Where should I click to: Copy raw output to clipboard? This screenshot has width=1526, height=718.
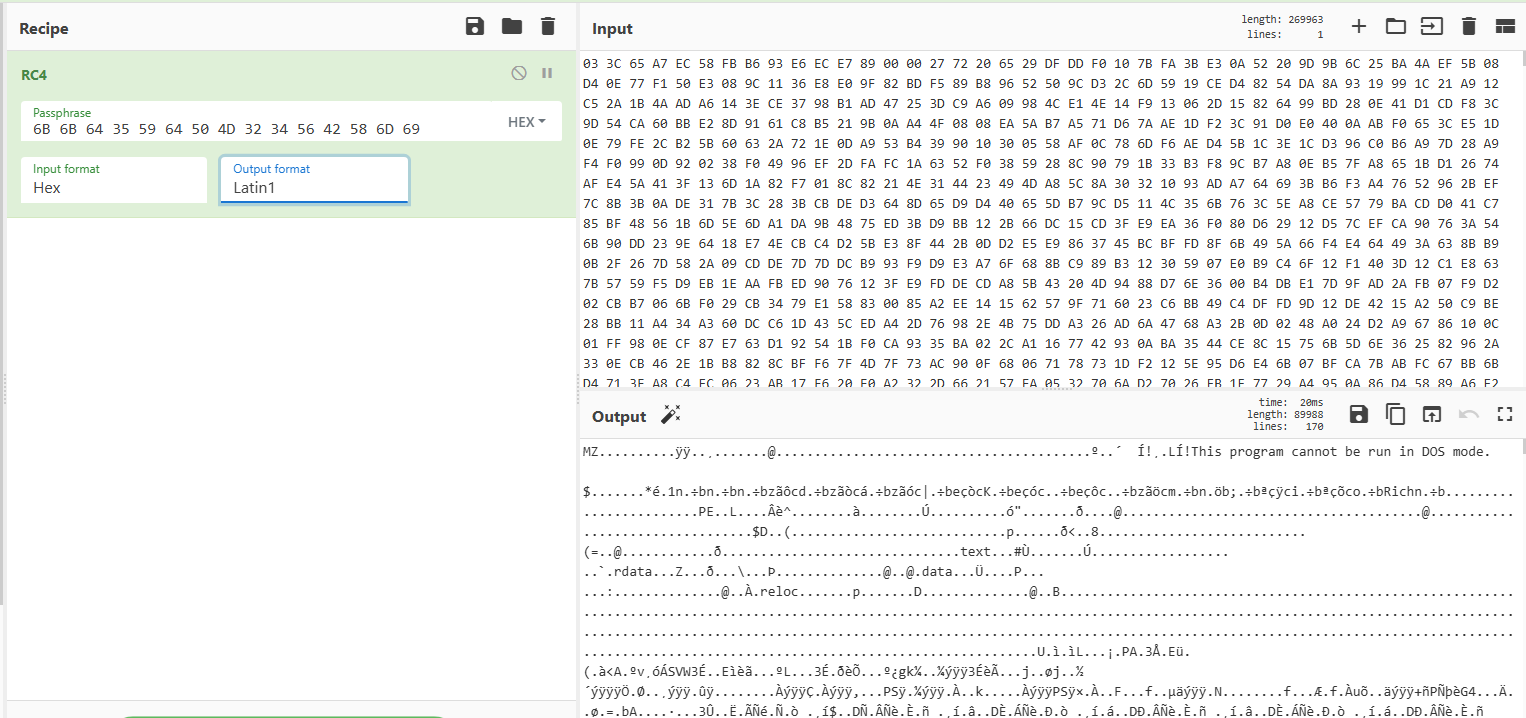(x=1395, y=414)
